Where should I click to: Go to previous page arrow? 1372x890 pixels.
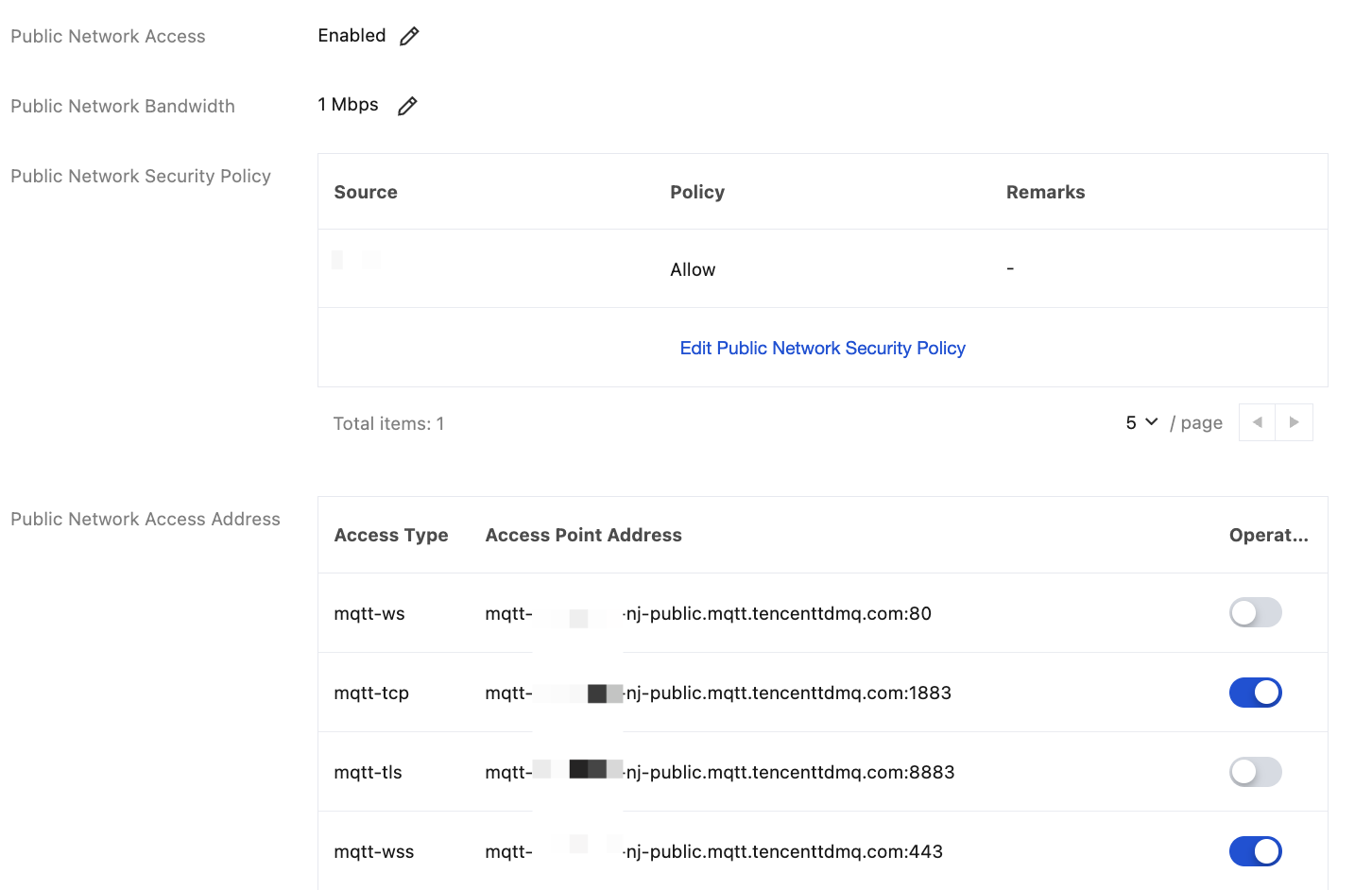tap(1257, 422)
